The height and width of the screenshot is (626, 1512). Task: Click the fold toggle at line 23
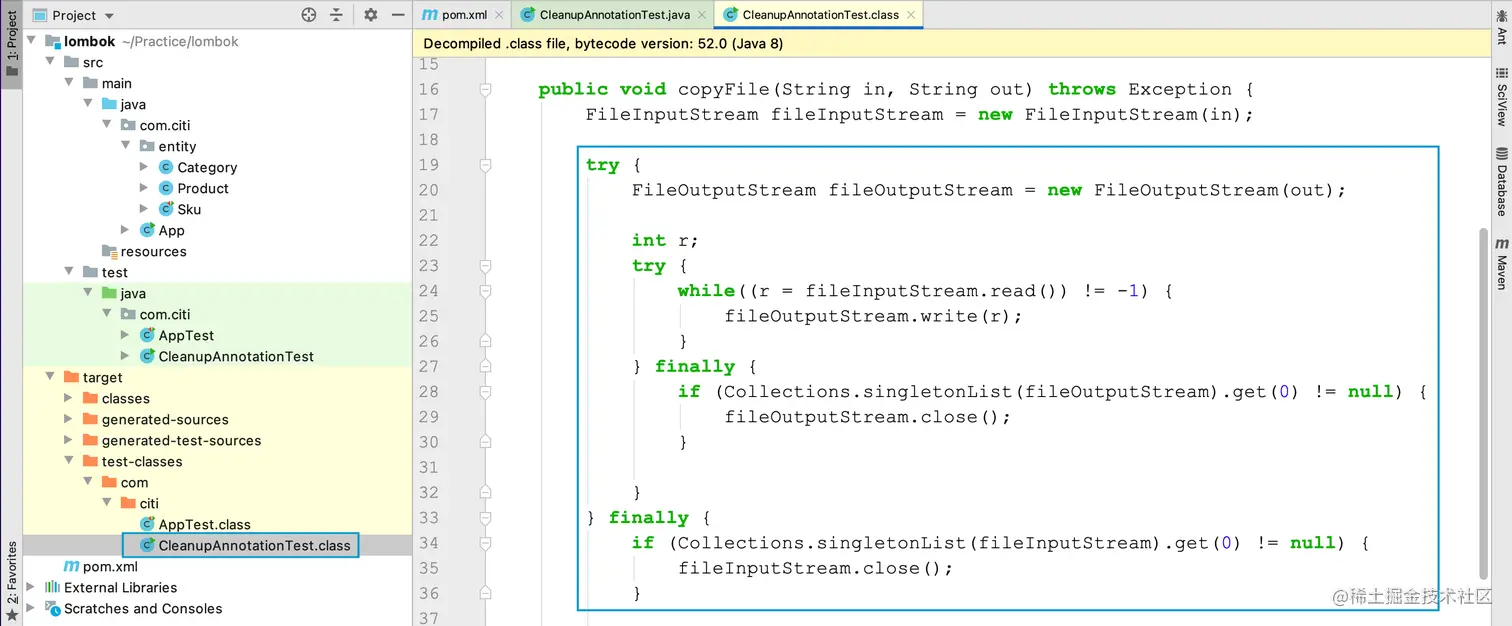[x=485, y=265]
